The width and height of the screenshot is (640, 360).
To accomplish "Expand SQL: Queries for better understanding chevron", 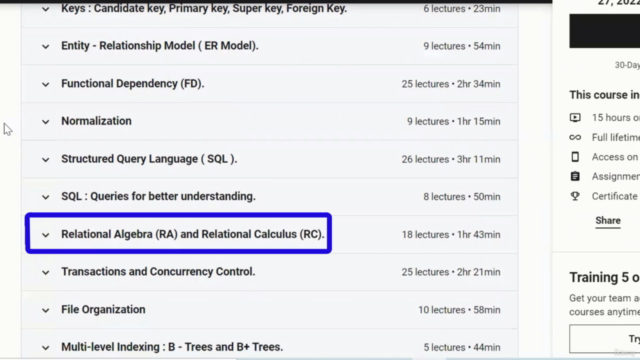I will 45,197.
